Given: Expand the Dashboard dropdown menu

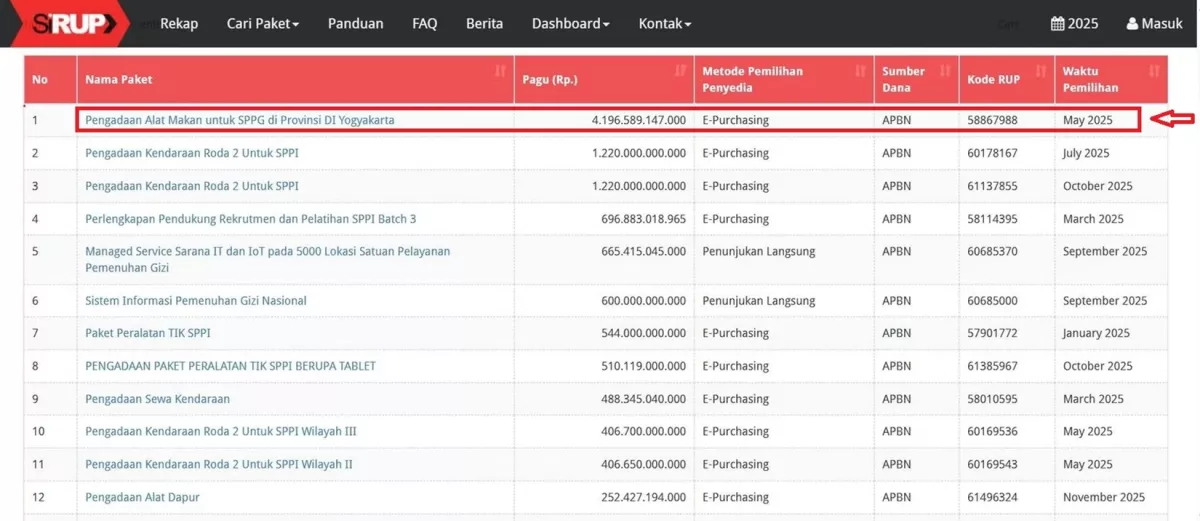Looking at the screenshot, I should click(x=570, y=23).
